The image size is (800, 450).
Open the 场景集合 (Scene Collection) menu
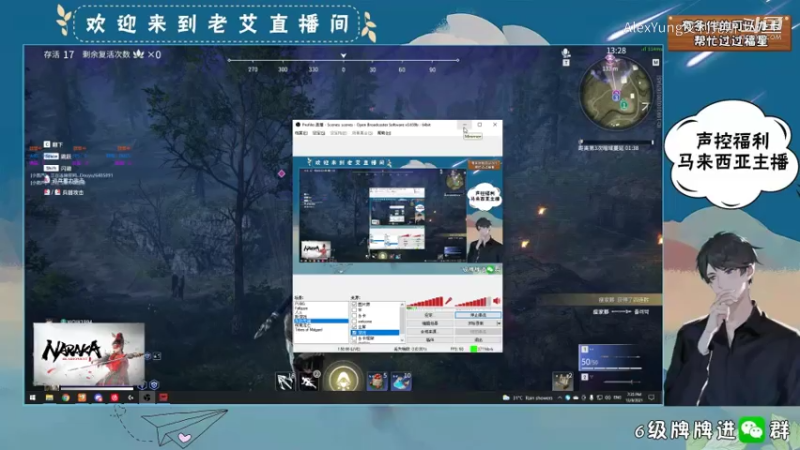(x=362, y=133)
